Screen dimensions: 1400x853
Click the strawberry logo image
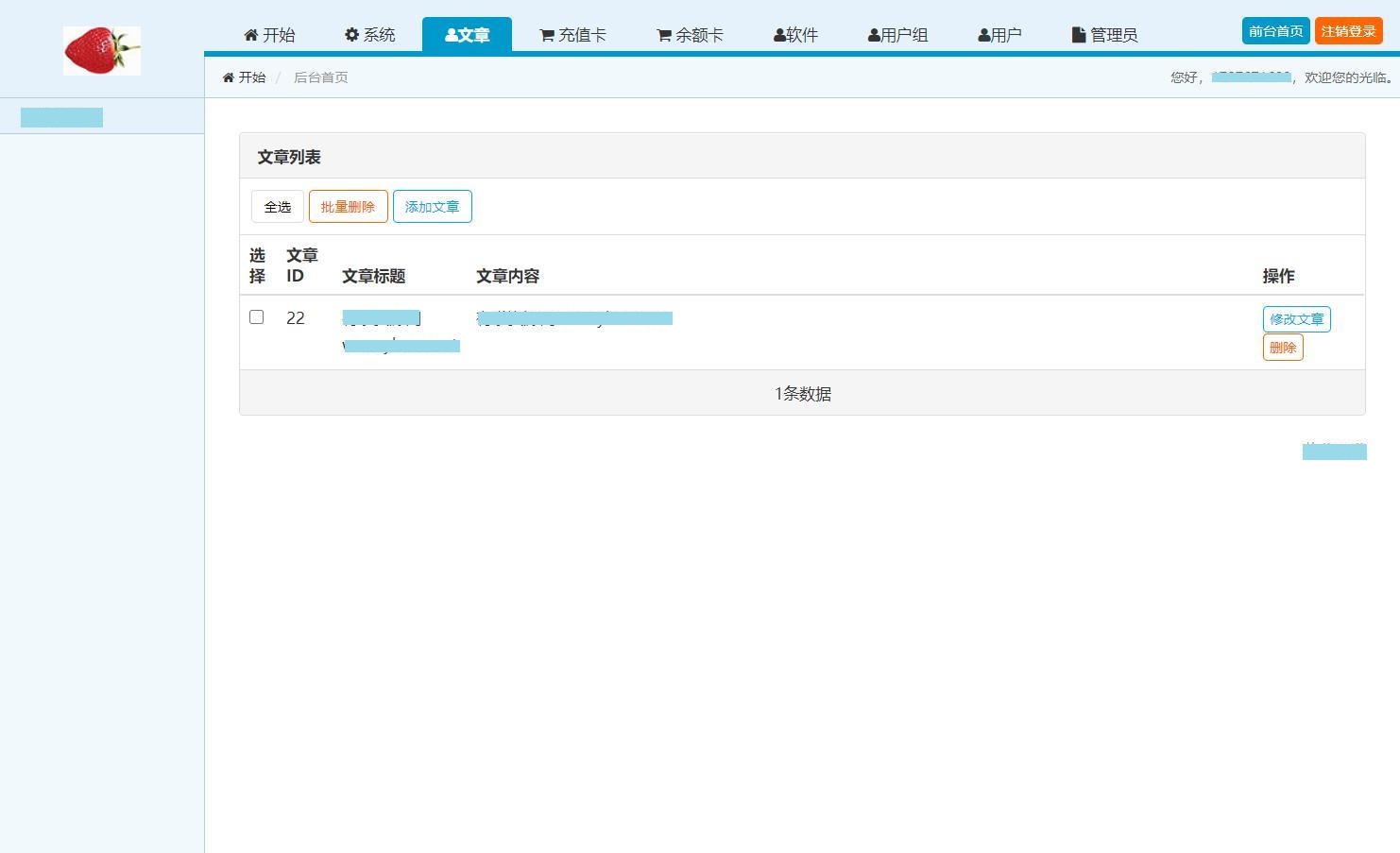(x=102, y=51)
